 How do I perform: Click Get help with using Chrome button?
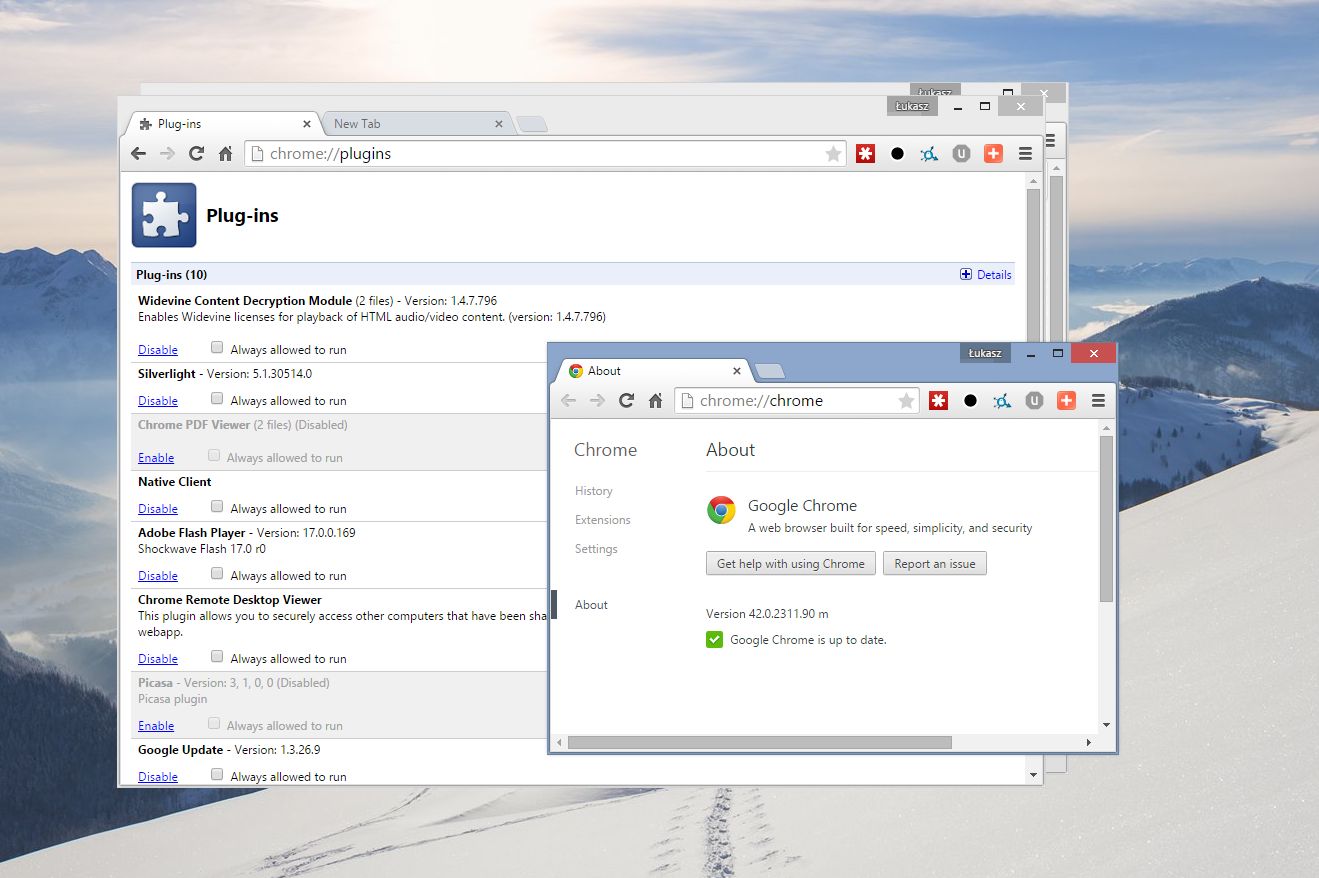[791, 564]
